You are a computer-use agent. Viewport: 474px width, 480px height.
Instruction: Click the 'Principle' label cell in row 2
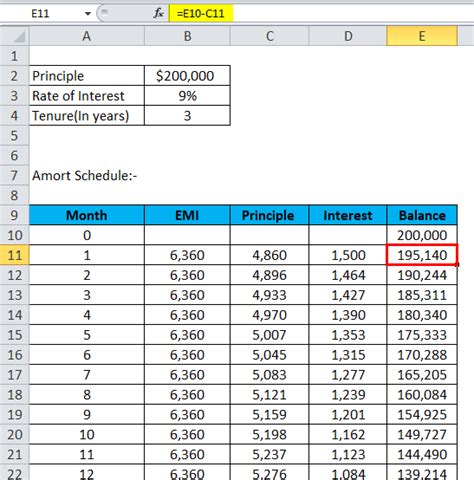tap(87, 76)
